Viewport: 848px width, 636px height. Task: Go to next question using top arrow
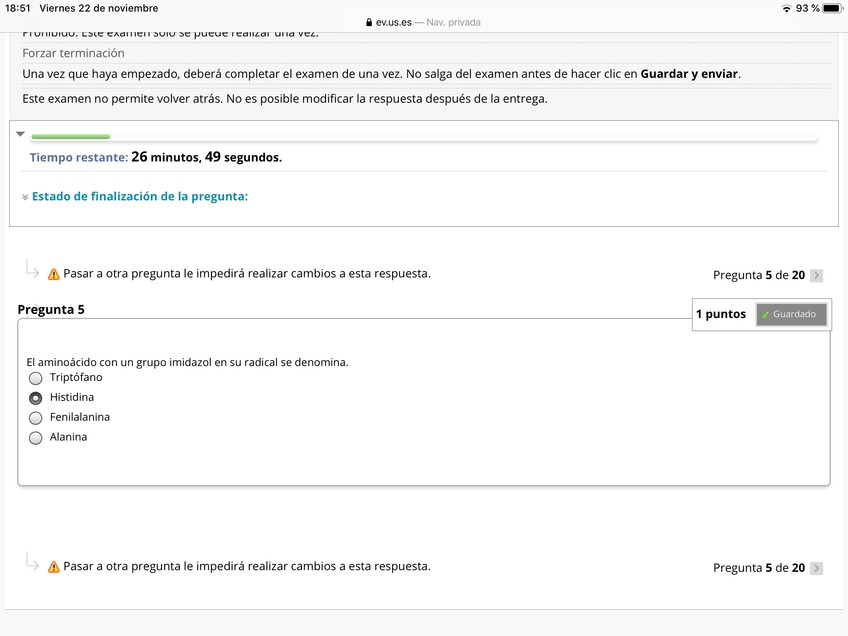817,275
